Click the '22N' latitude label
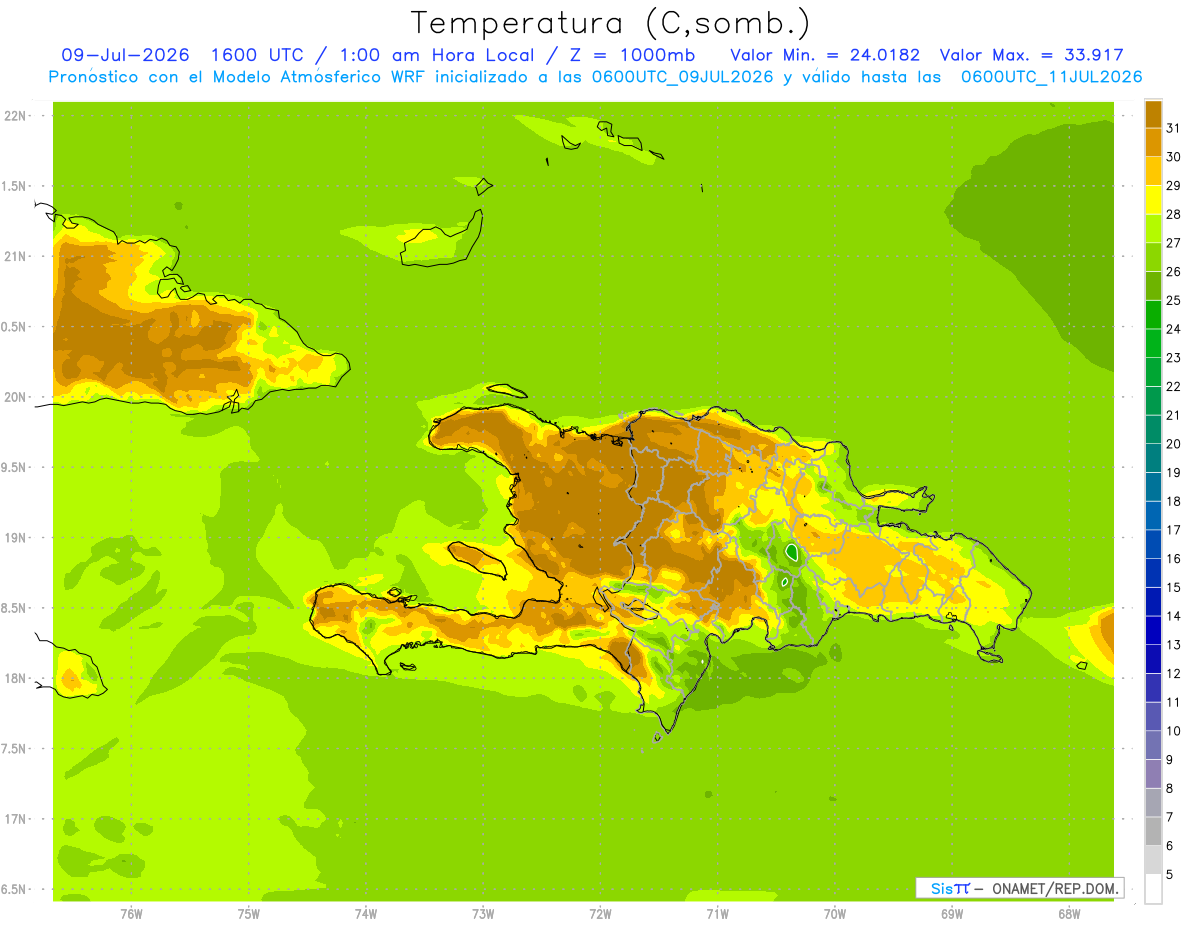This screenshot has height=927, width=1200. tap(14, 116)
